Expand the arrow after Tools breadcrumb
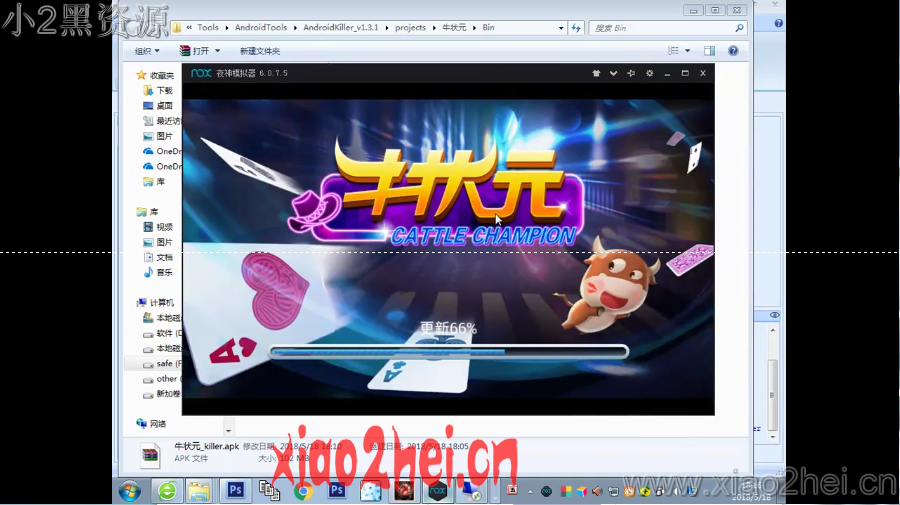Screen dimensions: 900x505 point(227,28)
